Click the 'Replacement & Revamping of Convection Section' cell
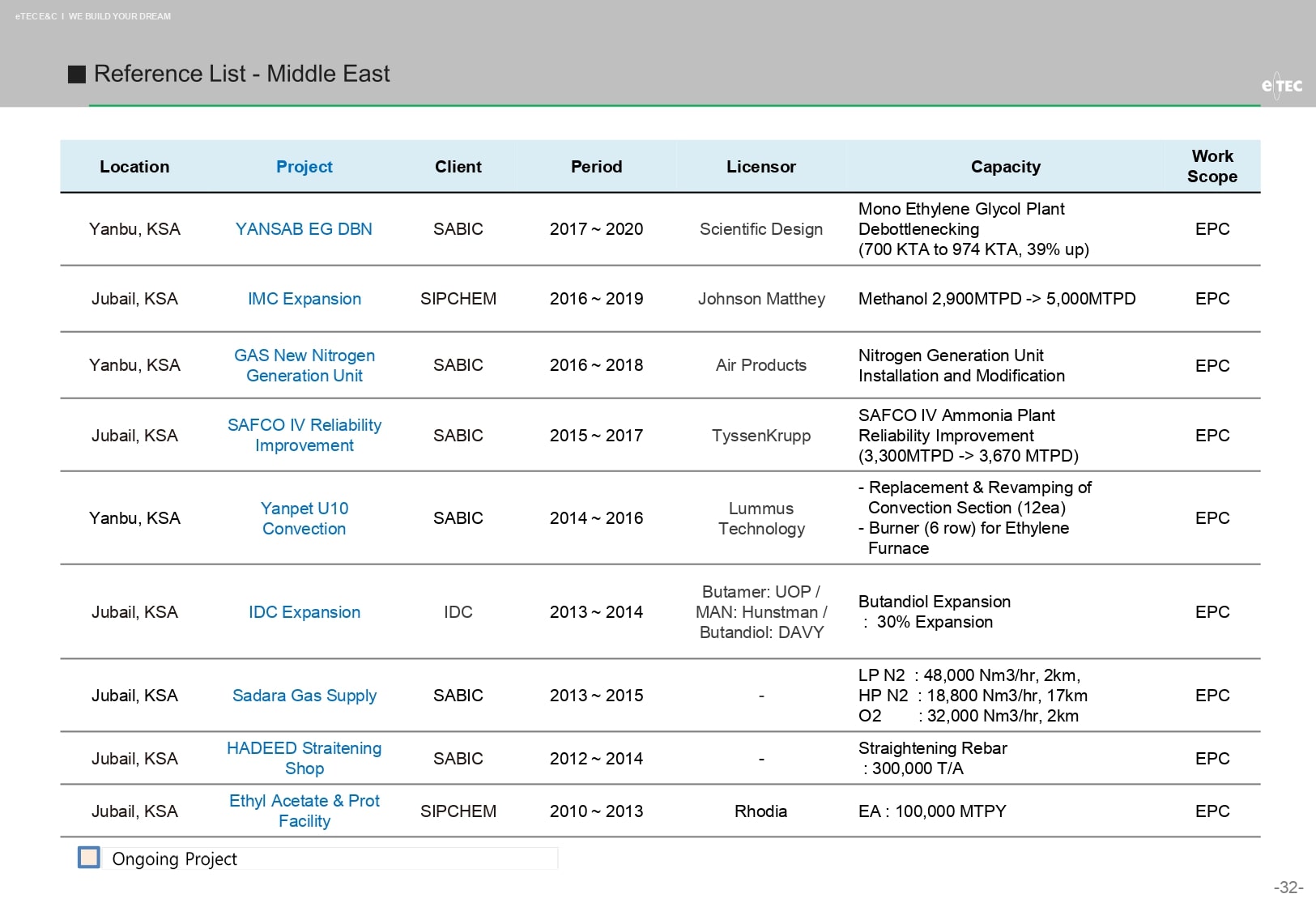Image resolution: width=1316 pixels, height=911 pixels. (975, 517)
